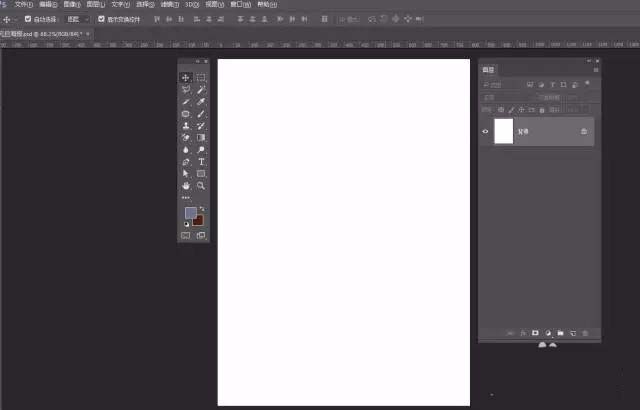Open the 3D menu in menu bar
The image size is (640, 410).
(x=192, y=4)
